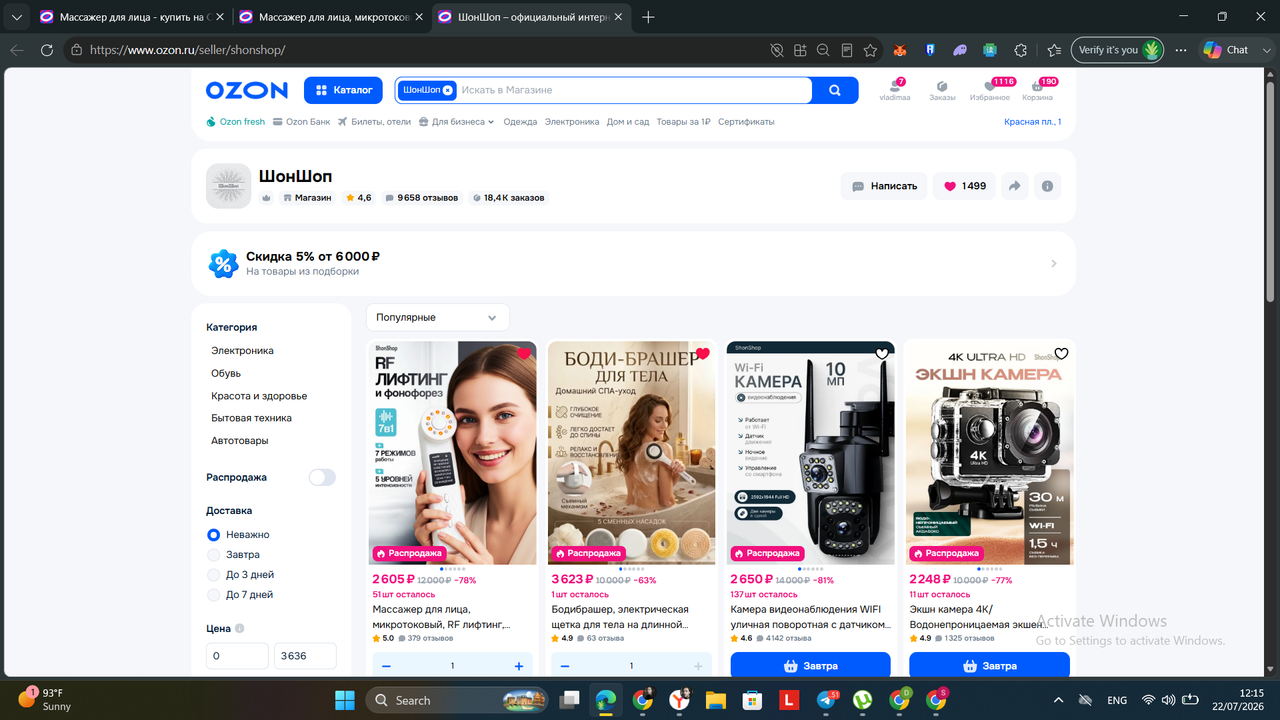This screenshot has height=720, width=1280.
Task: Open the vladimaa profile icon
Action: point(894,90)
